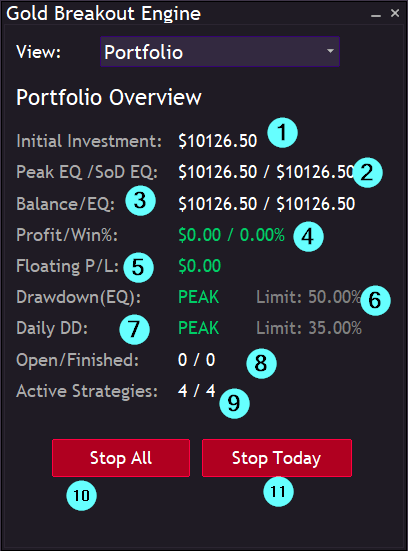Click marker 6 next to Drawdown limit
This screenshot has height=551, width=408.
pos(375,300)
